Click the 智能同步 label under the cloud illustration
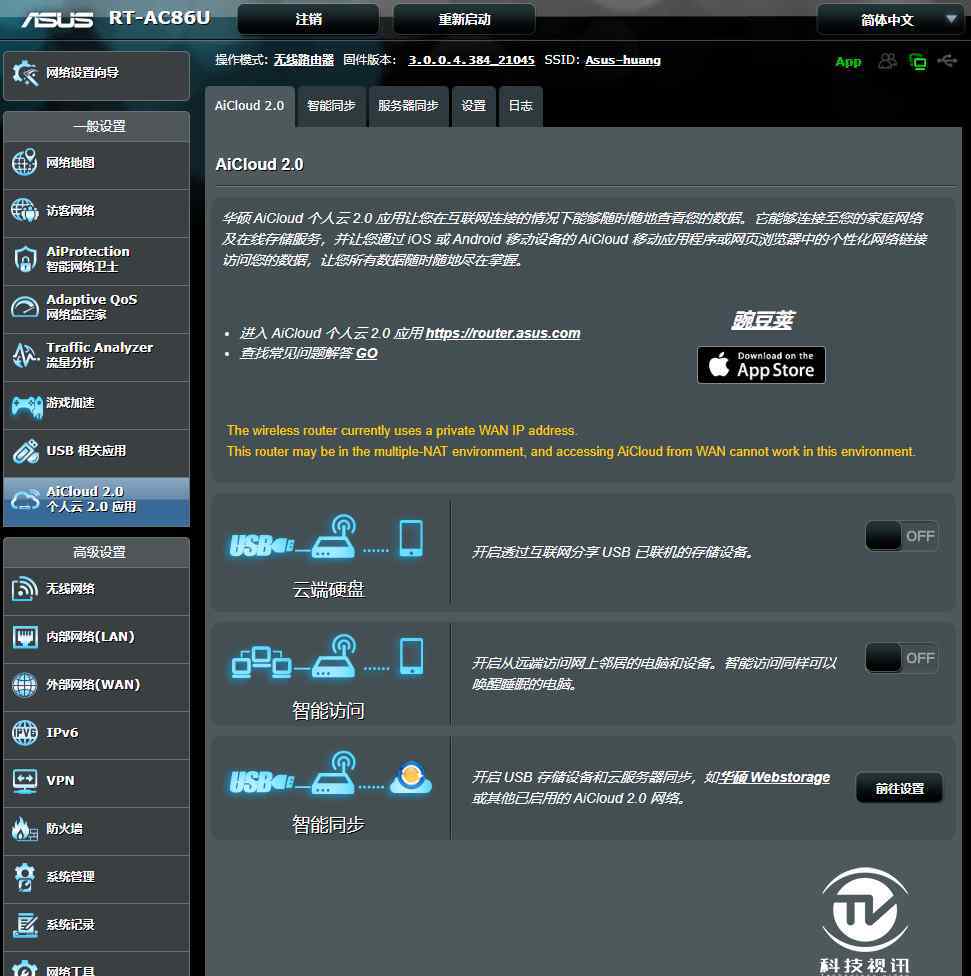This screenshot has height=976, width=971. (329, 825)
